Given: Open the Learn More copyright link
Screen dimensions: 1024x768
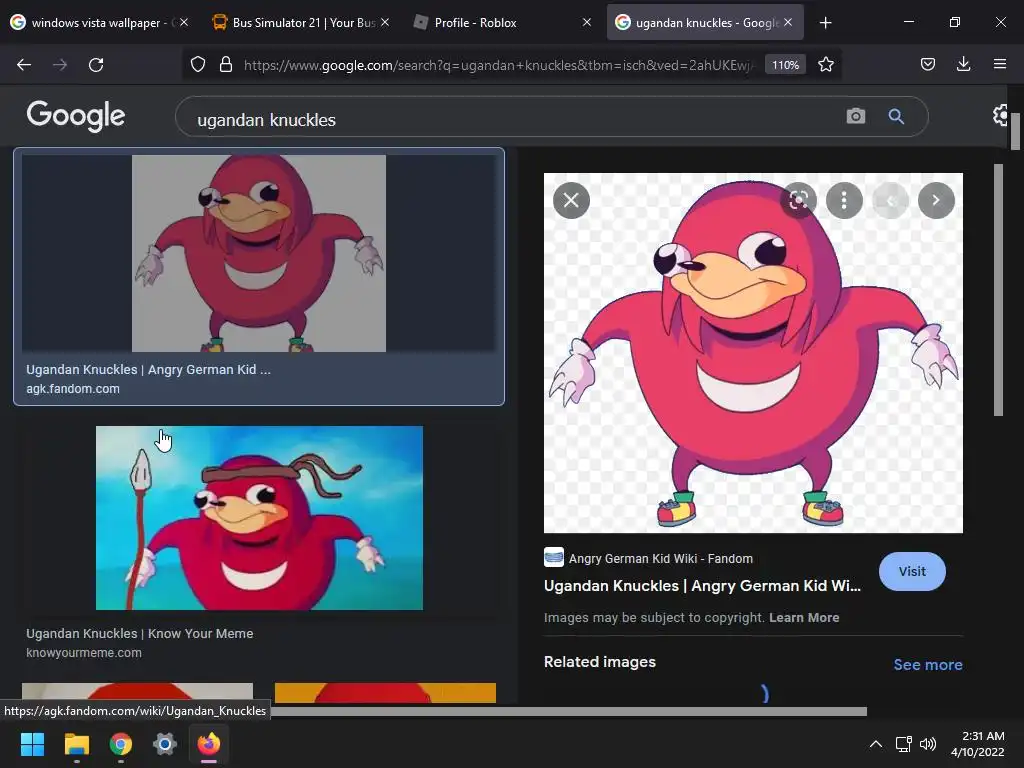Looking at the screenshot, I should point(804,617).
